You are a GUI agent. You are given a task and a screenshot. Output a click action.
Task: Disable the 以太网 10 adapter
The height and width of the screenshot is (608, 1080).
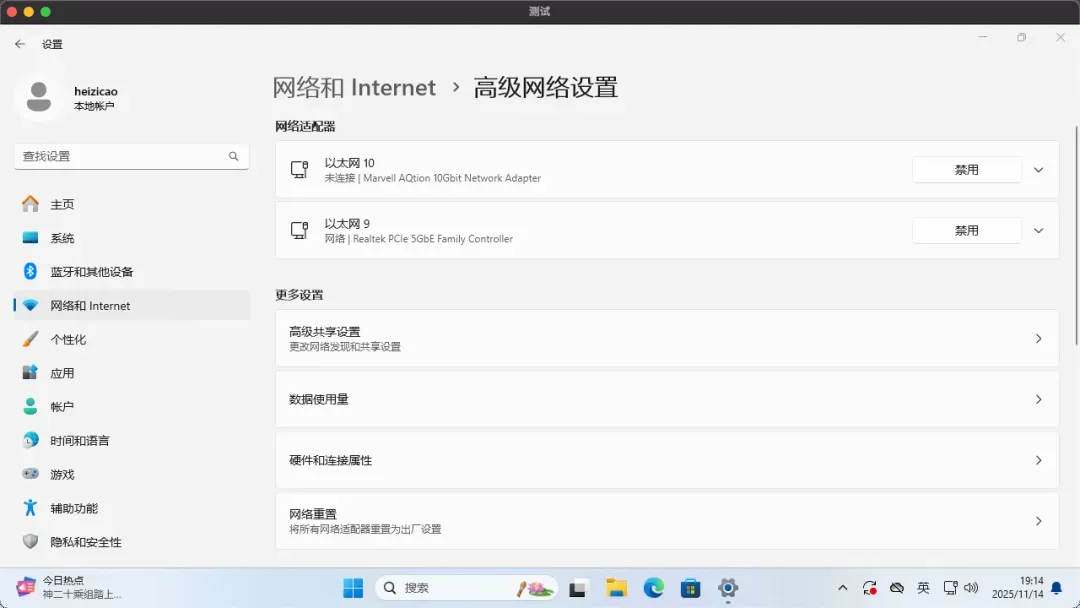pyautogui.click(x=966, y=170)
